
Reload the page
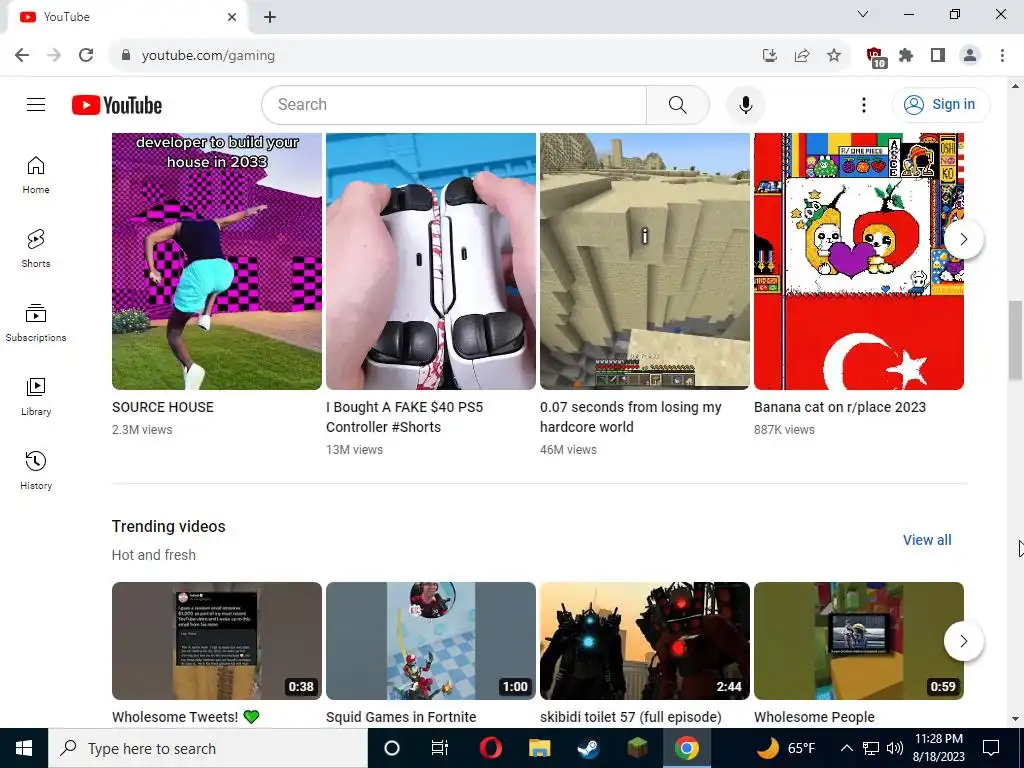[86, 55]
